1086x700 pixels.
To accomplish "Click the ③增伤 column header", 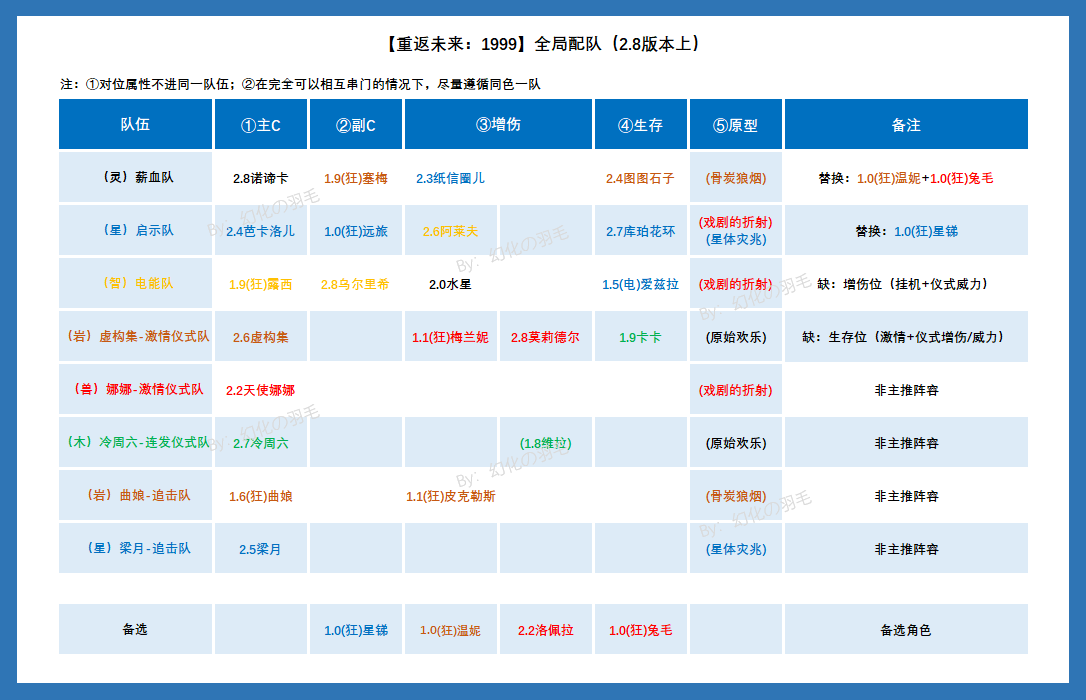I will (498, 124).
